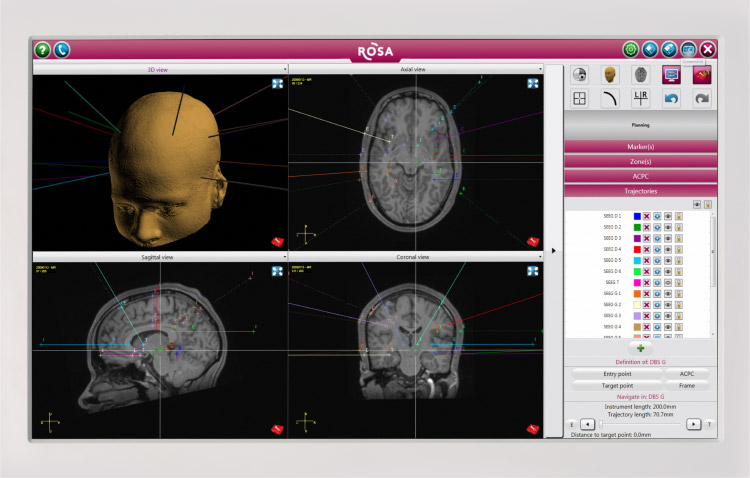
Task: Click the Entry point button
Action: point(603,373)
